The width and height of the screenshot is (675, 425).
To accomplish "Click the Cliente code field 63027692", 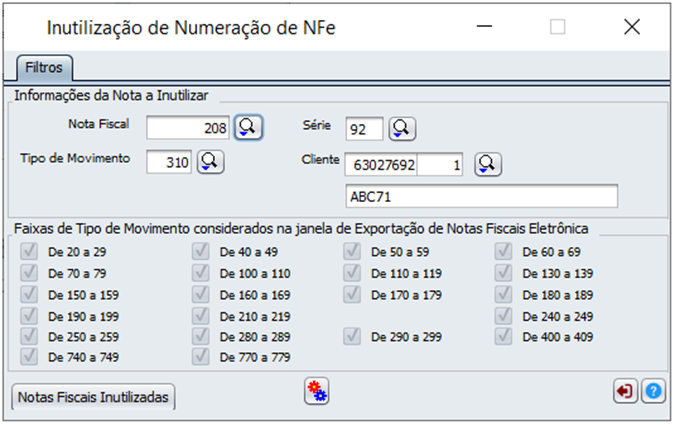I will point(382,164).
